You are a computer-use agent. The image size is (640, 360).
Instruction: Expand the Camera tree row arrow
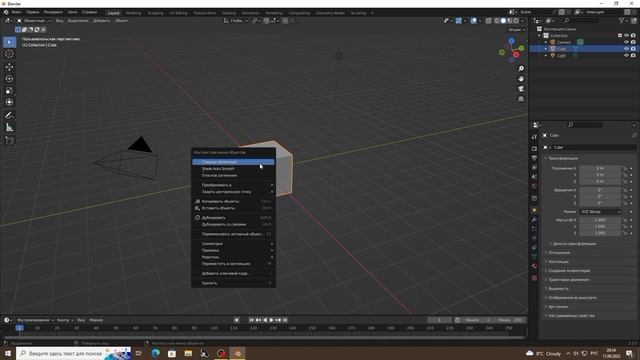pos(546,42)
